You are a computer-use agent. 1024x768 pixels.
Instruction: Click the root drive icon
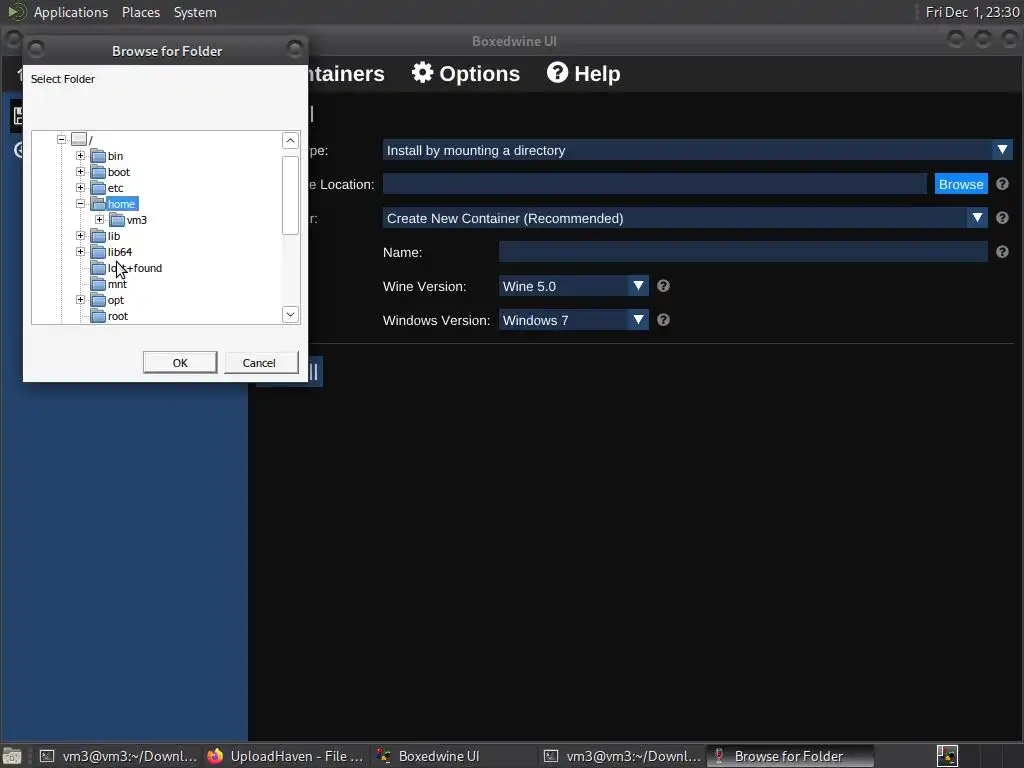79,139
